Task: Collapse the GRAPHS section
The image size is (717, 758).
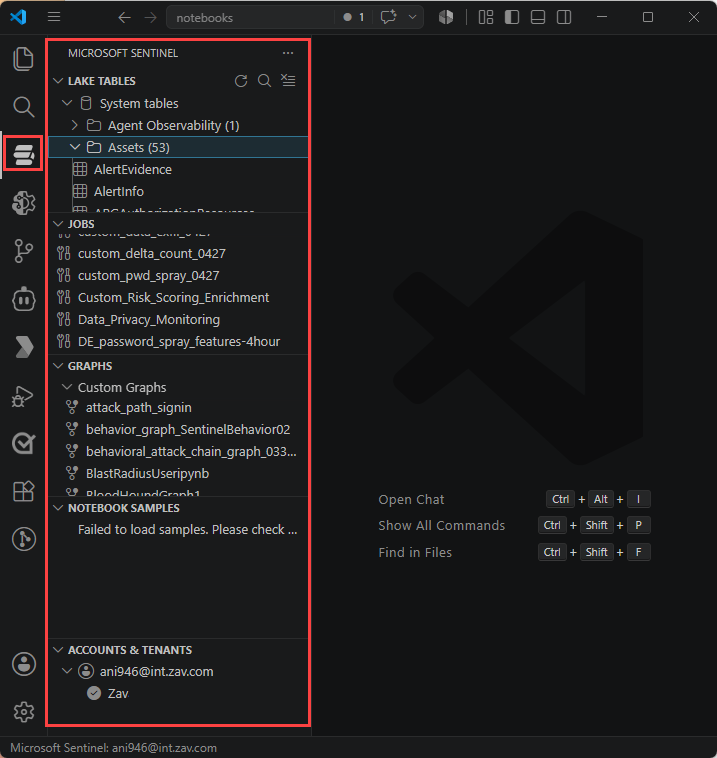Action: [58, 366]
